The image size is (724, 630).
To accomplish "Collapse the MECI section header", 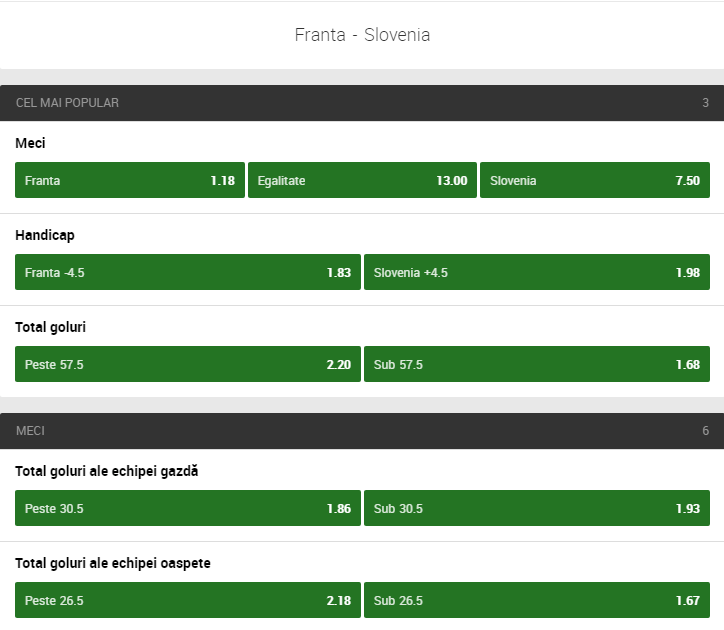I will tap(362, 431).
